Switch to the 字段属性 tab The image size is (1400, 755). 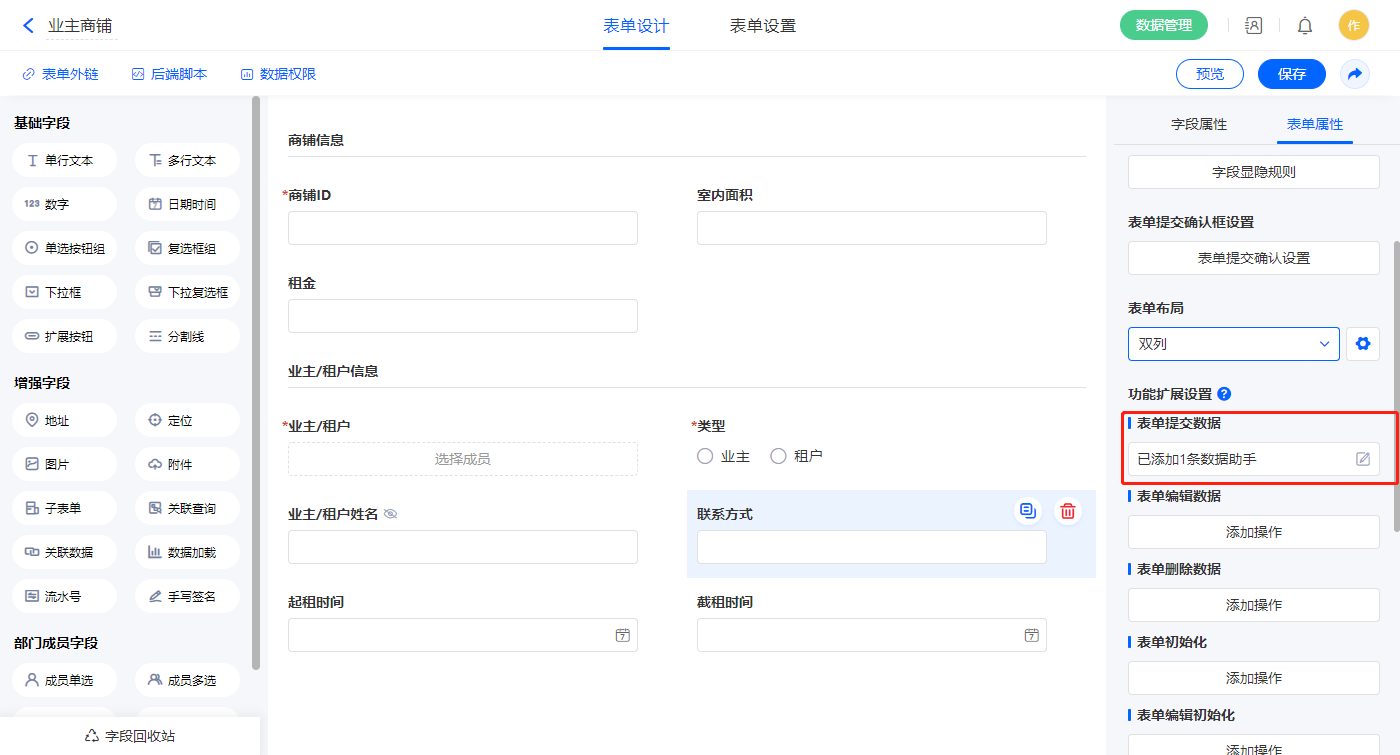1198,124
